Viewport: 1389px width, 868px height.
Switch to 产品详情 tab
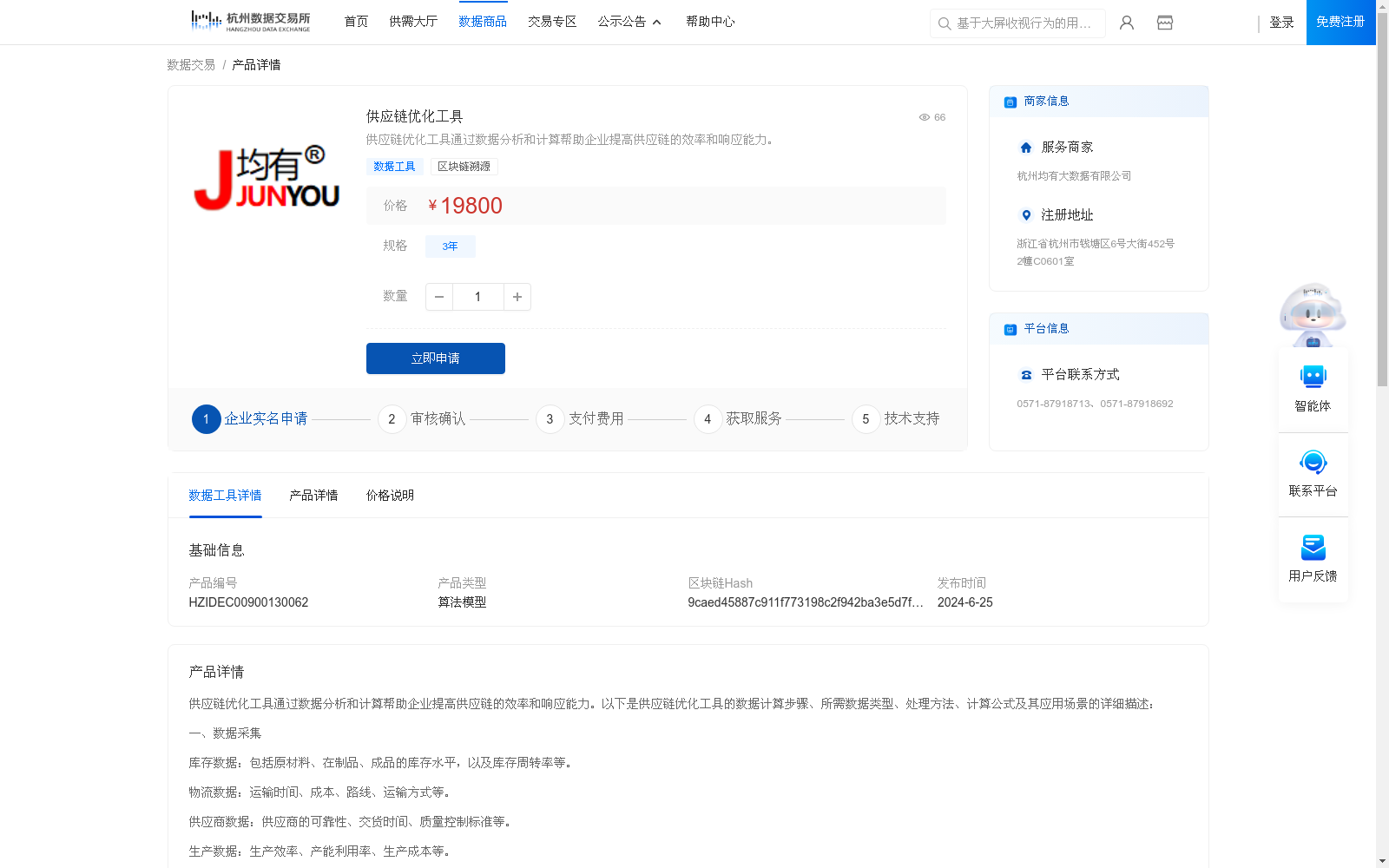[x=313, y=496]
